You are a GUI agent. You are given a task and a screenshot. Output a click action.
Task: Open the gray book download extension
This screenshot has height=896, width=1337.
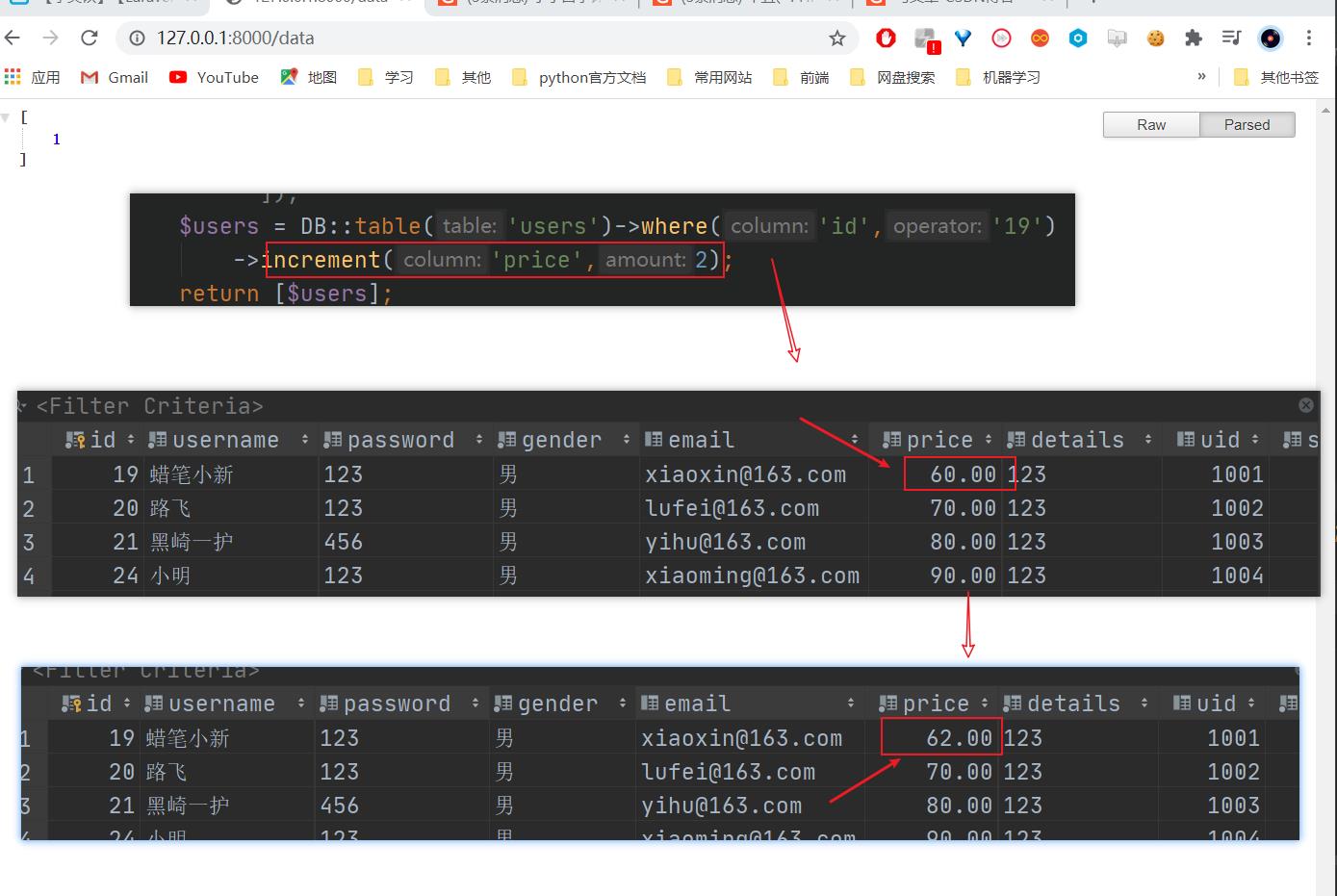click(1117, 38)
